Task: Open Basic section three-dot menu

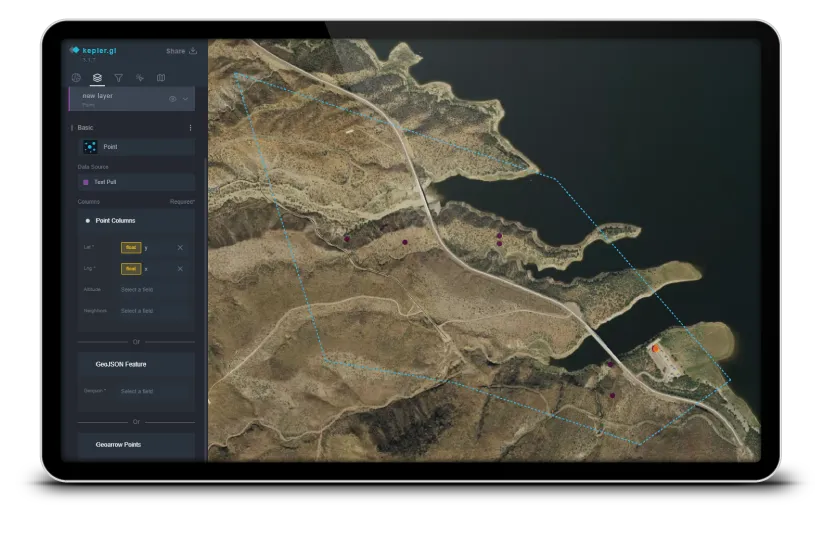Action: 190,128
